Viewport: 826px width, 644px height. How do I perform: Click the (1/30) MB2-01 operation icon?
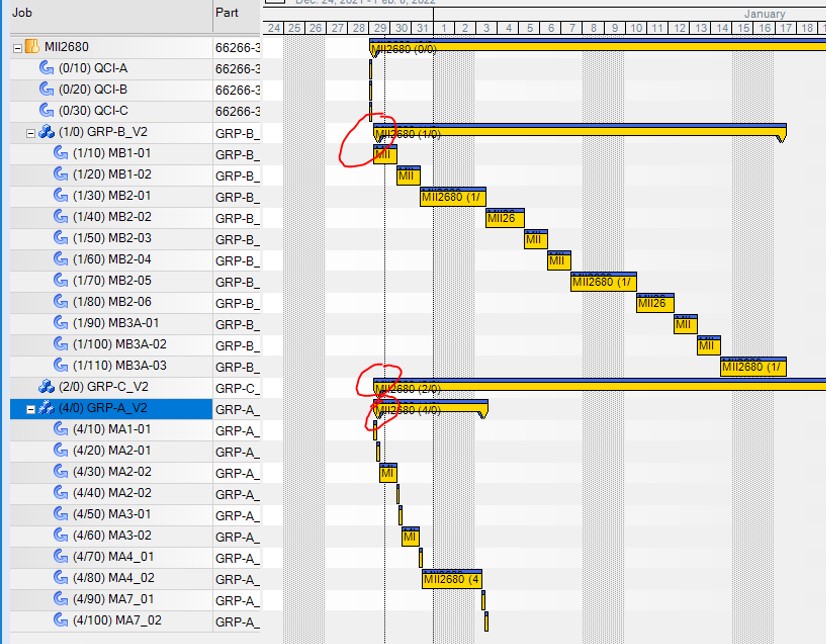61,195
